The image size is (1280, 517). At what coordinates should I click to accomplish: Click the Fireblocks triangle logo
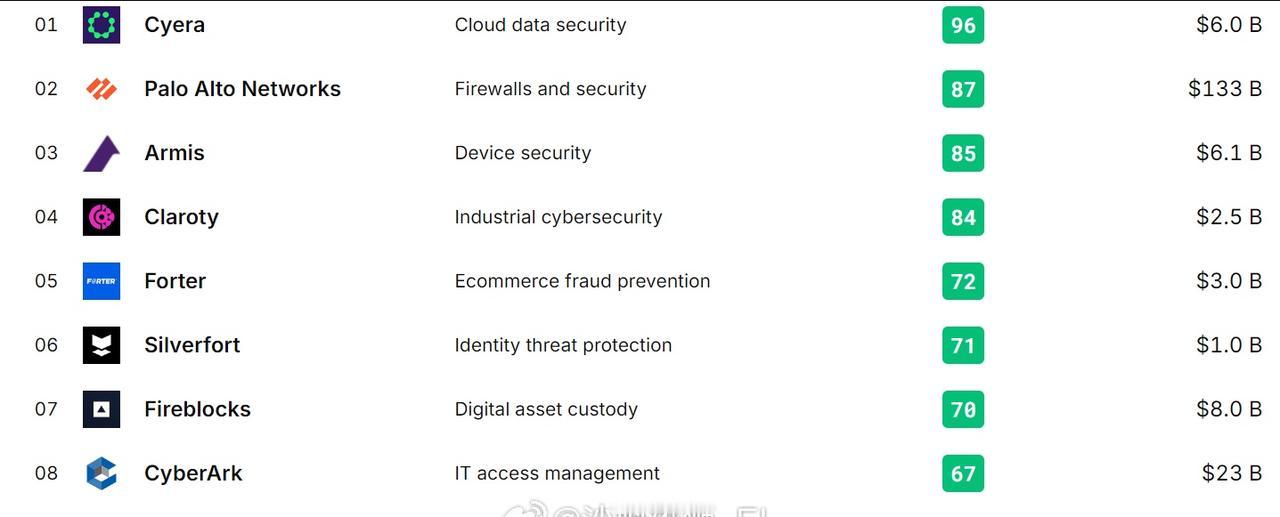pyautogui.click(x=101, y=409)
